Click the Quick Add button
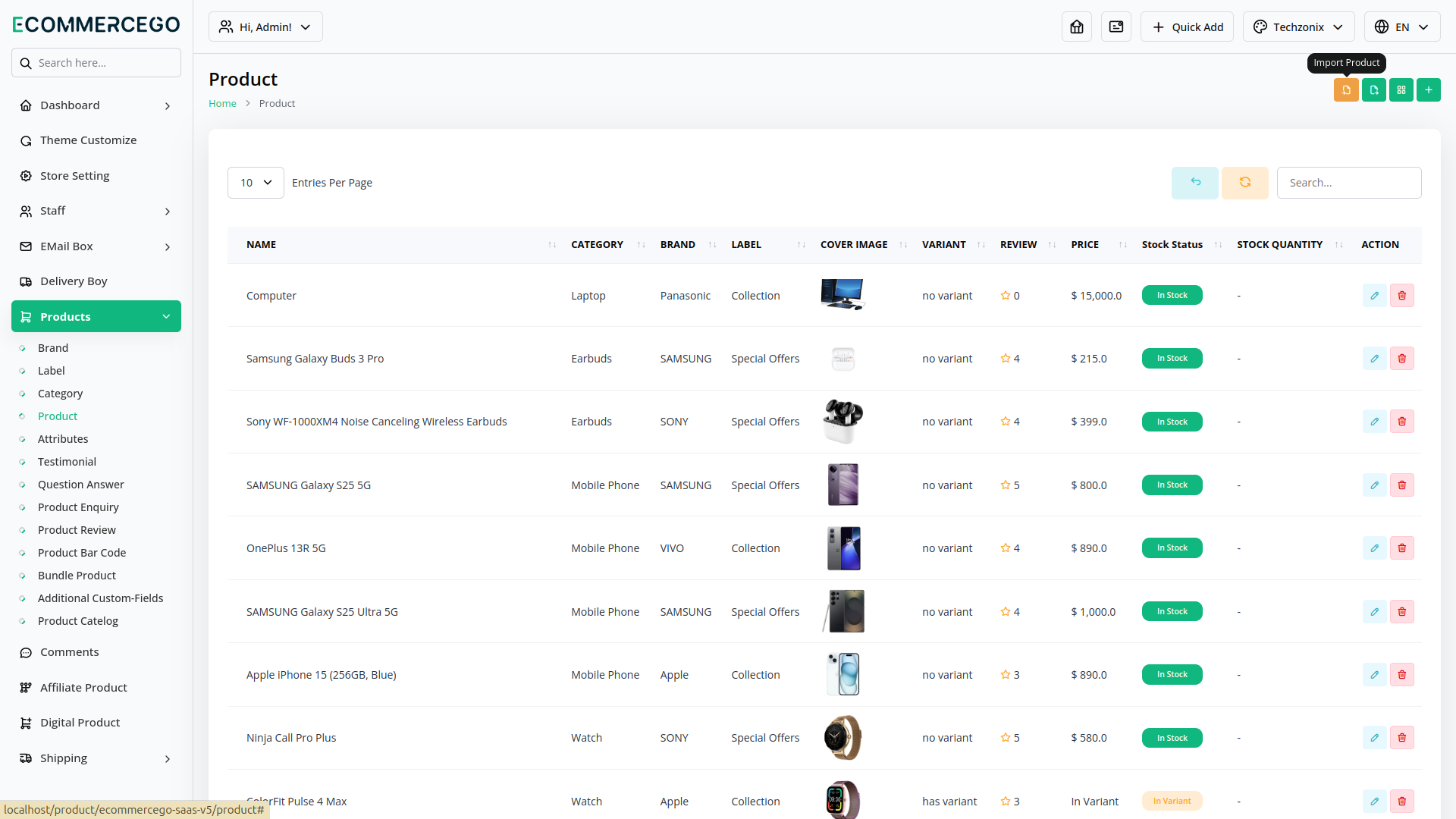Viewport: 1456px width, 819px height. (1187, 27)
